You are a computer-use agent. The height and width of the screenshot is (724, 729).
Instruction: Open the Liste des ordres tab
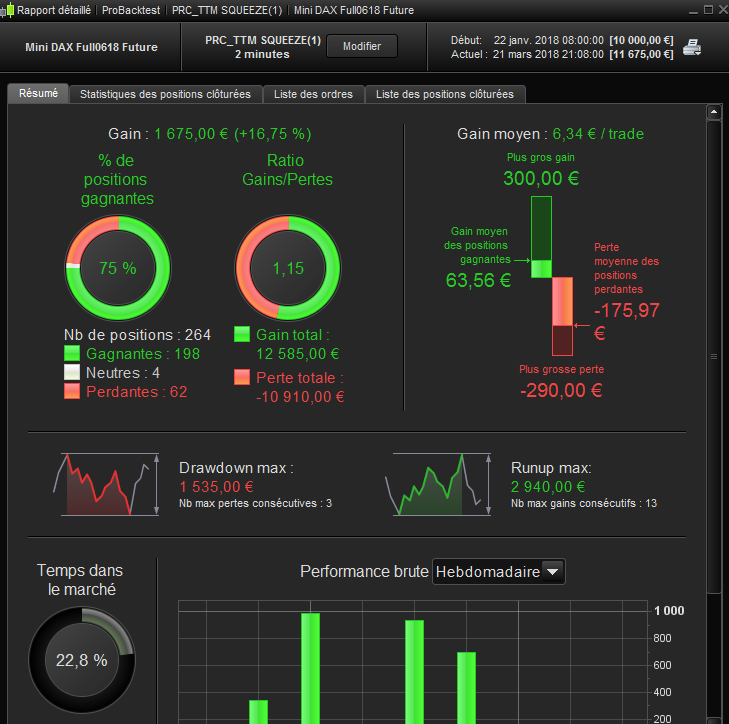pyautogui.click(x=313, y=94)
